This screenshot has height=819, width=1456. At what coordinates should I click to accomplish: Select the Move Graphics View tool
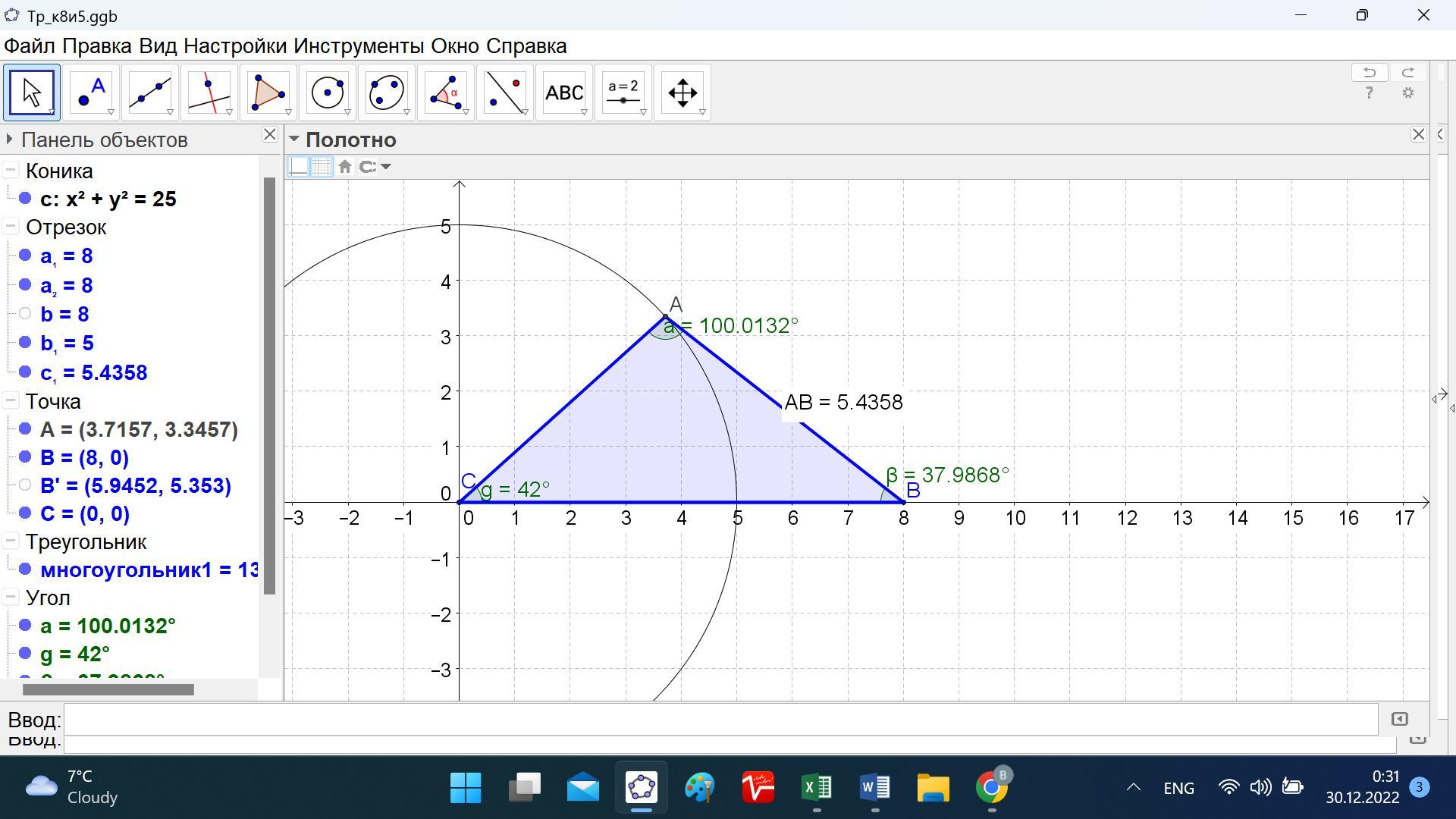(x=682, y=93)
